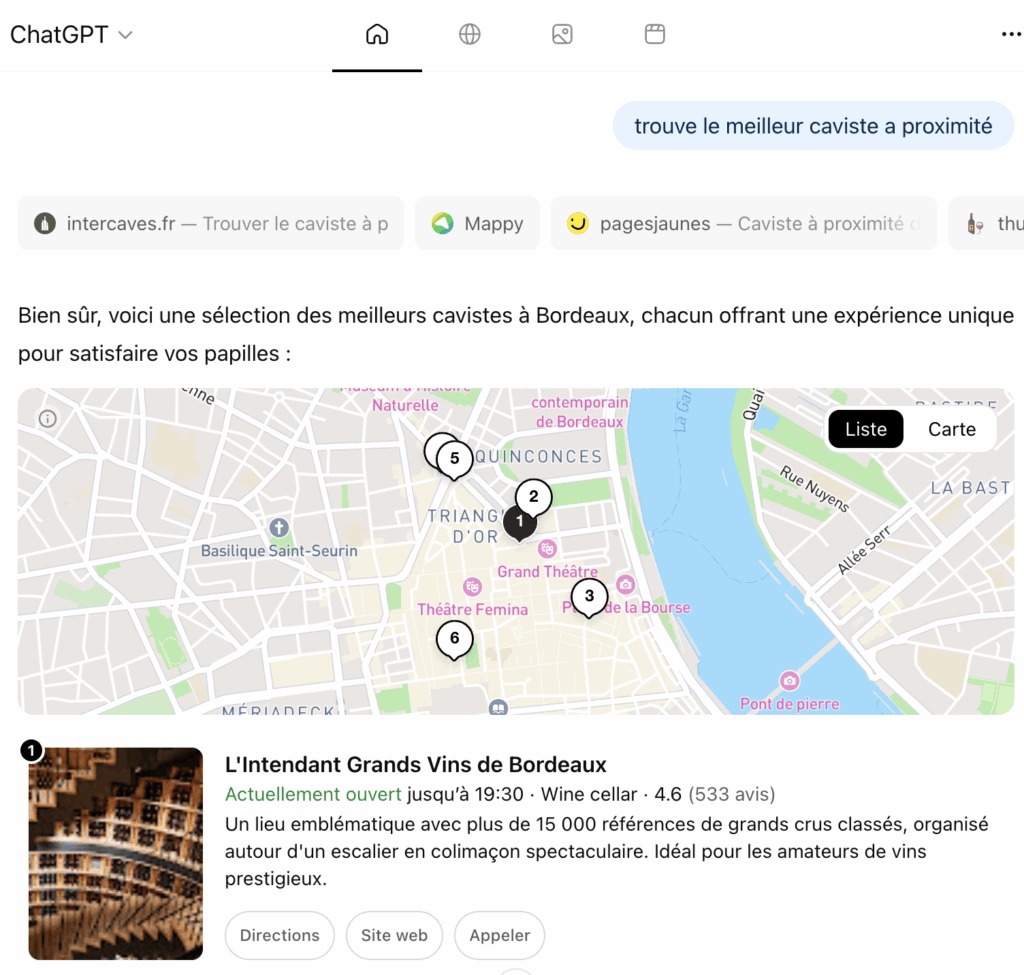Click the Site web button
This screenshot has width=1024, height=975.
point(394,935)
